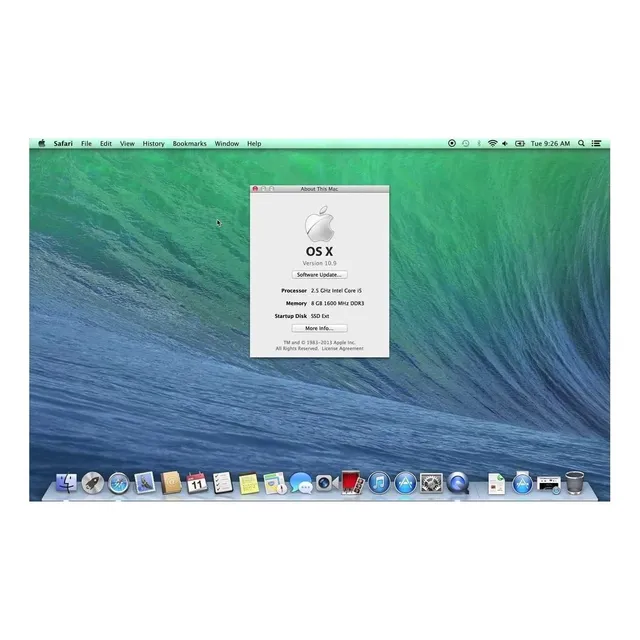Open battery status menu
Viewport: 640px width, 640px height.
click(x=520, y=143)
